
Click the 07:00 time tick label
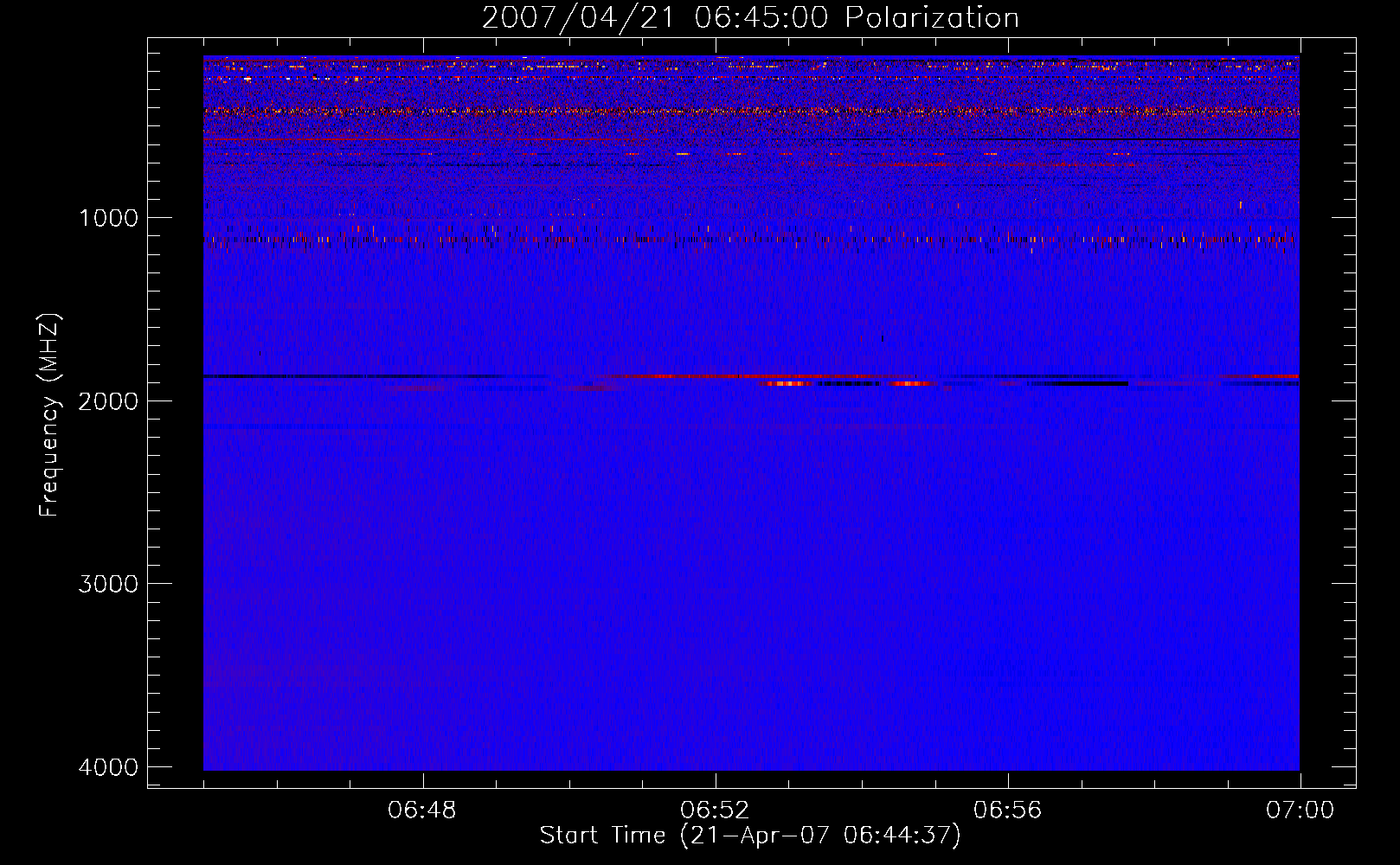1300,811
